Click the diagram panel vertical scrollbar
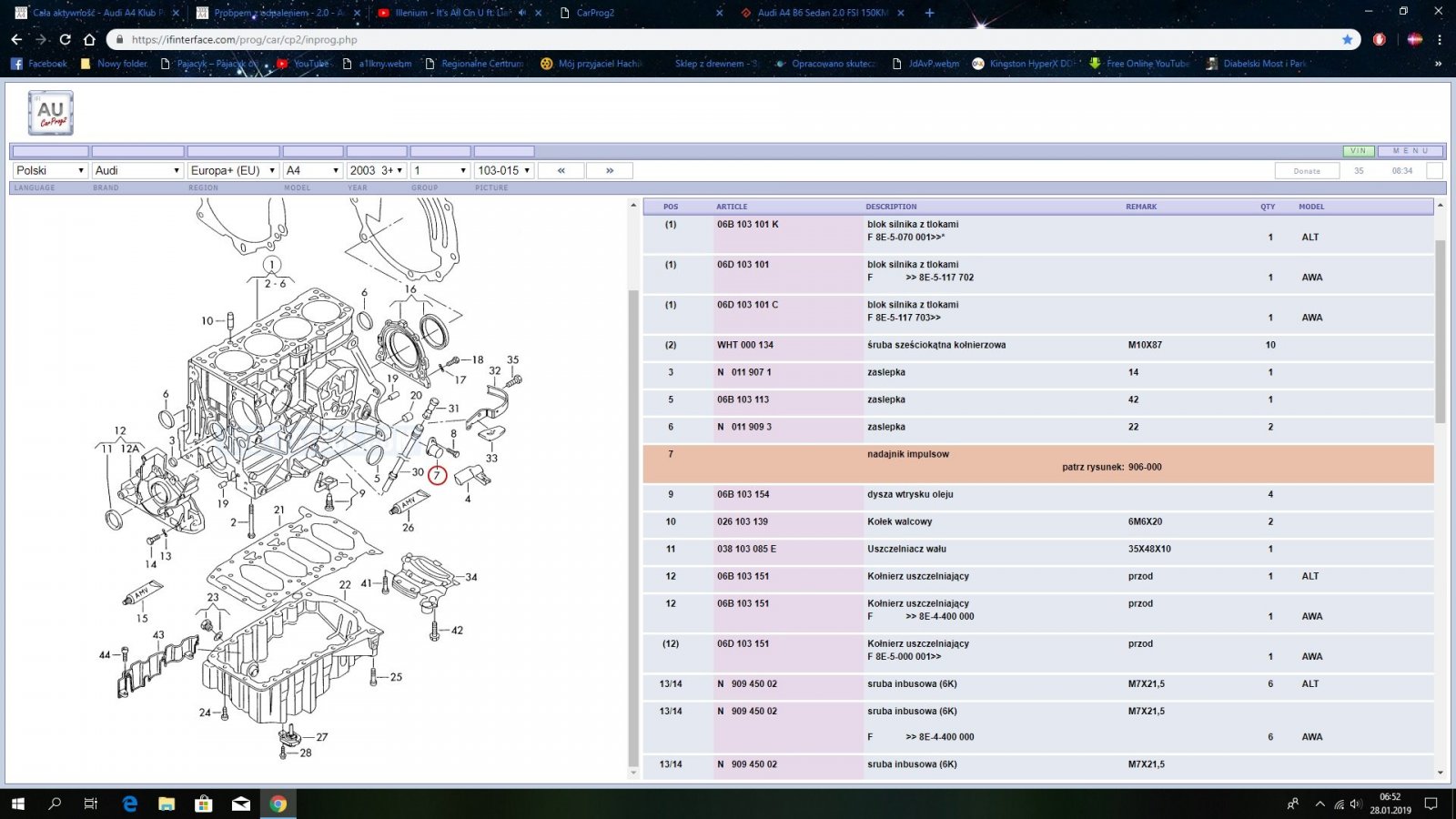This screenshot has height=819, width=1456. 633,528
